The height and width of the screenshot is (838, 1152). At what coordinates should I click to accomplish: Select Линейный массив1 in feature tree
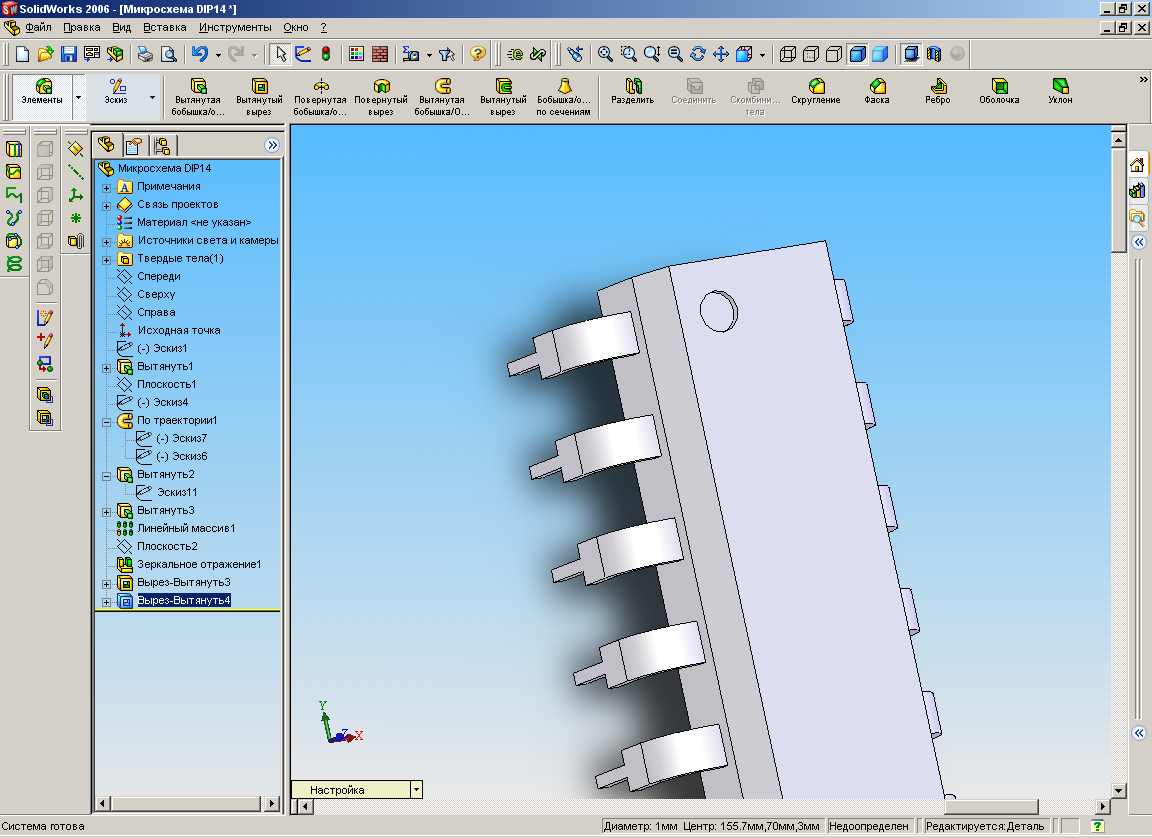coord(186,528)
